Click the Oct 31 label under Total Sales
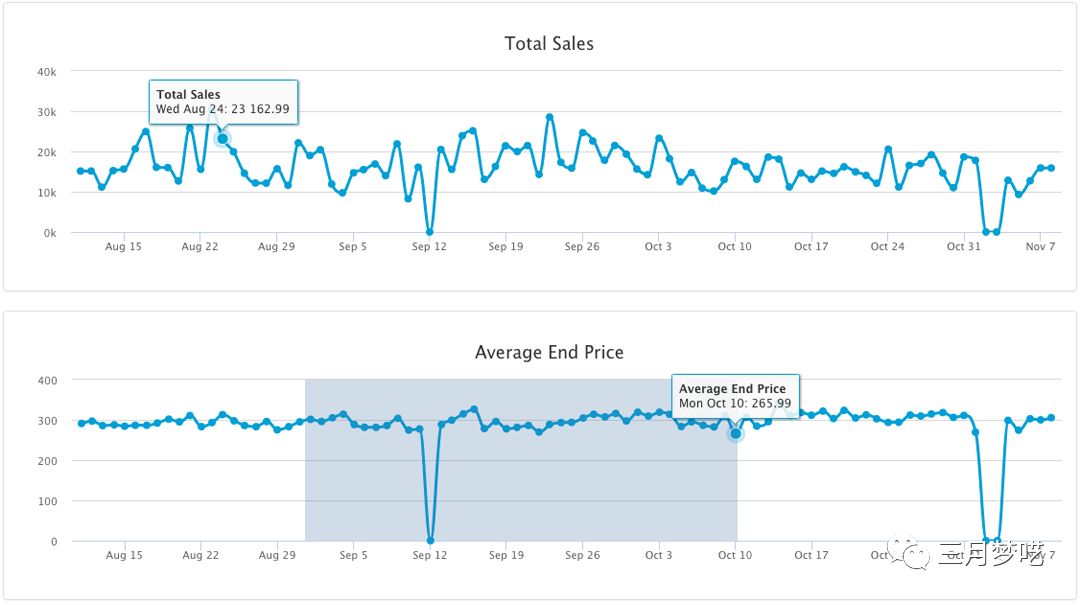Viewport: 1080px width, 602px height. tap(963, 247)
